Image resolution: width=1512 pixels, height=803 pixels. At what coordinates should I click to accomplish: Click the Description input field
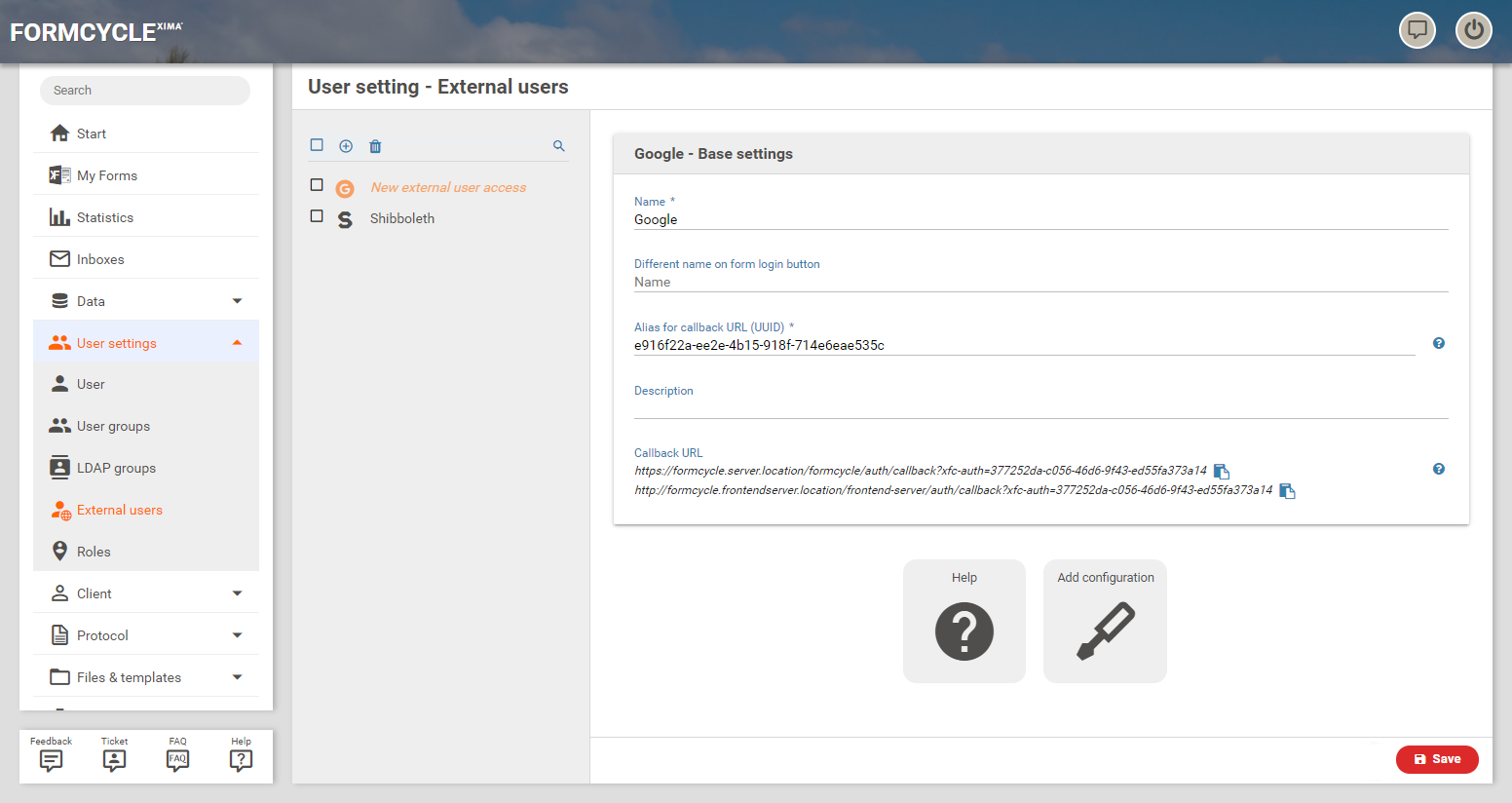coord(1040,408)
